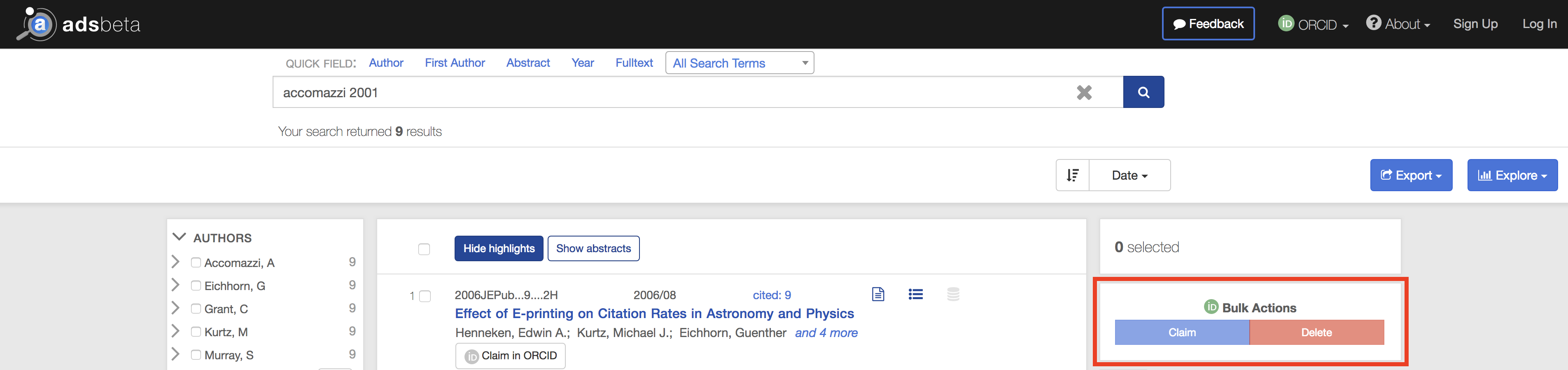Screen dimensions: 1568x370
Task: Click the ads beta logo
Action: coord(77,24)
